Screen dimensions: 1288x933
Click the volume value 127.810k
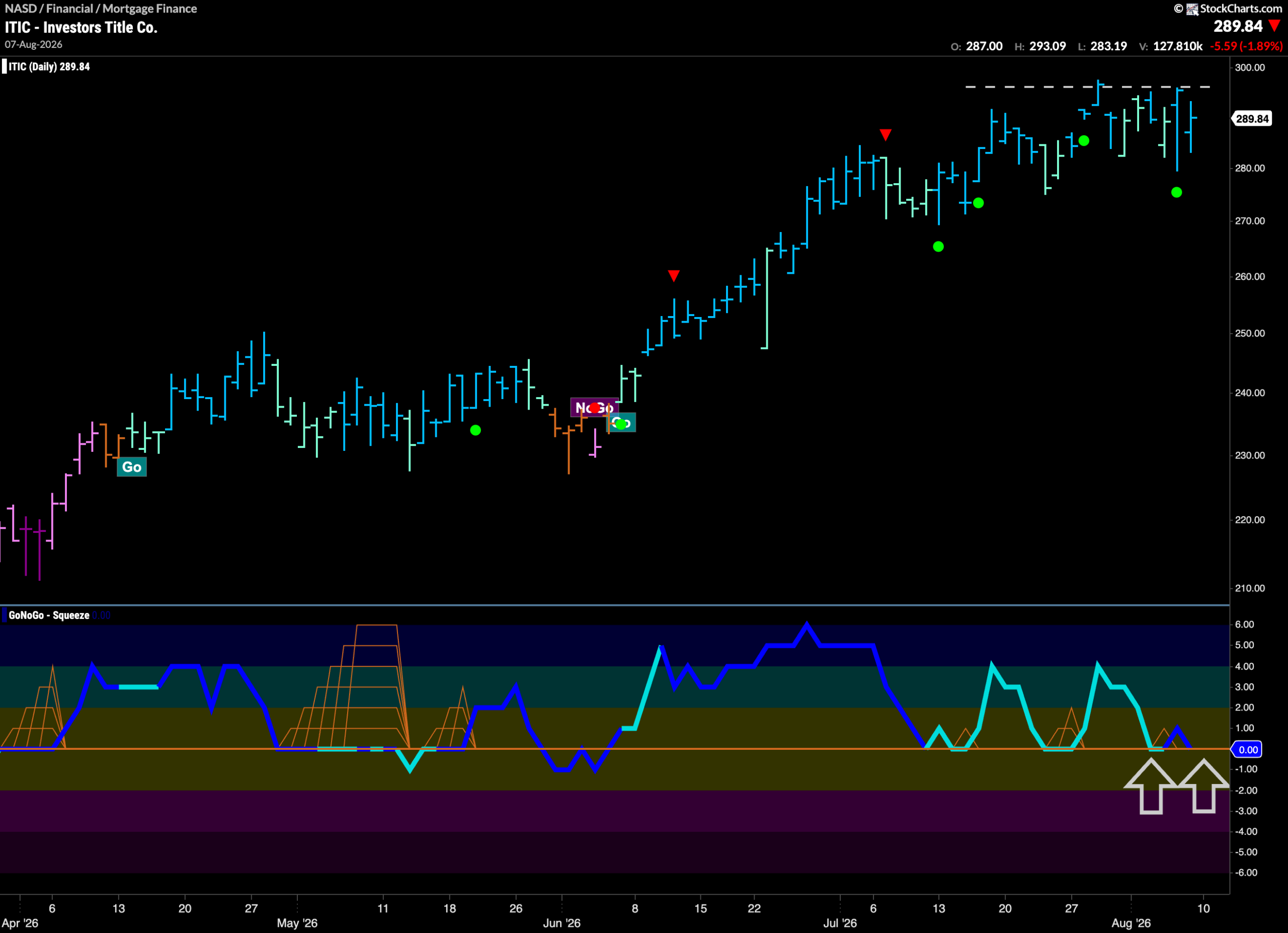click(1178, 46)
